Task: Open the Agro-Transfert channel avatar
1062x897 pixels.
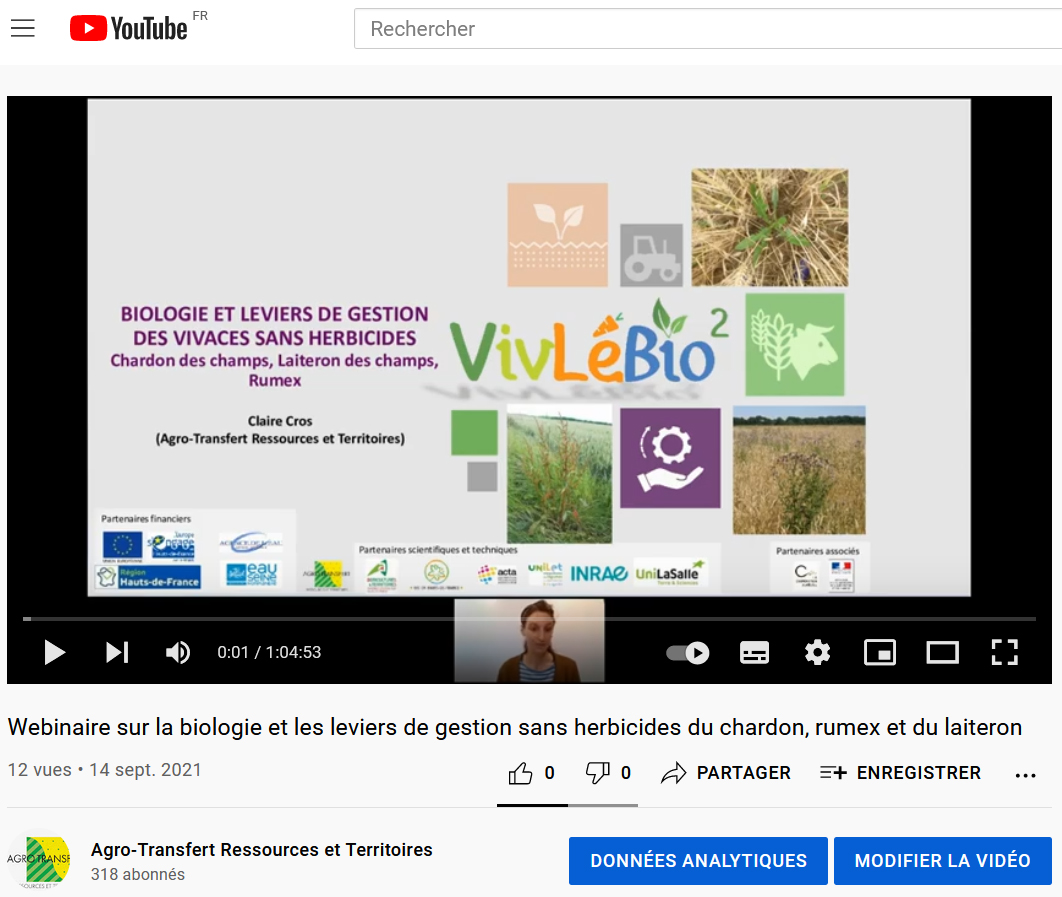Action: click(39, 860)
